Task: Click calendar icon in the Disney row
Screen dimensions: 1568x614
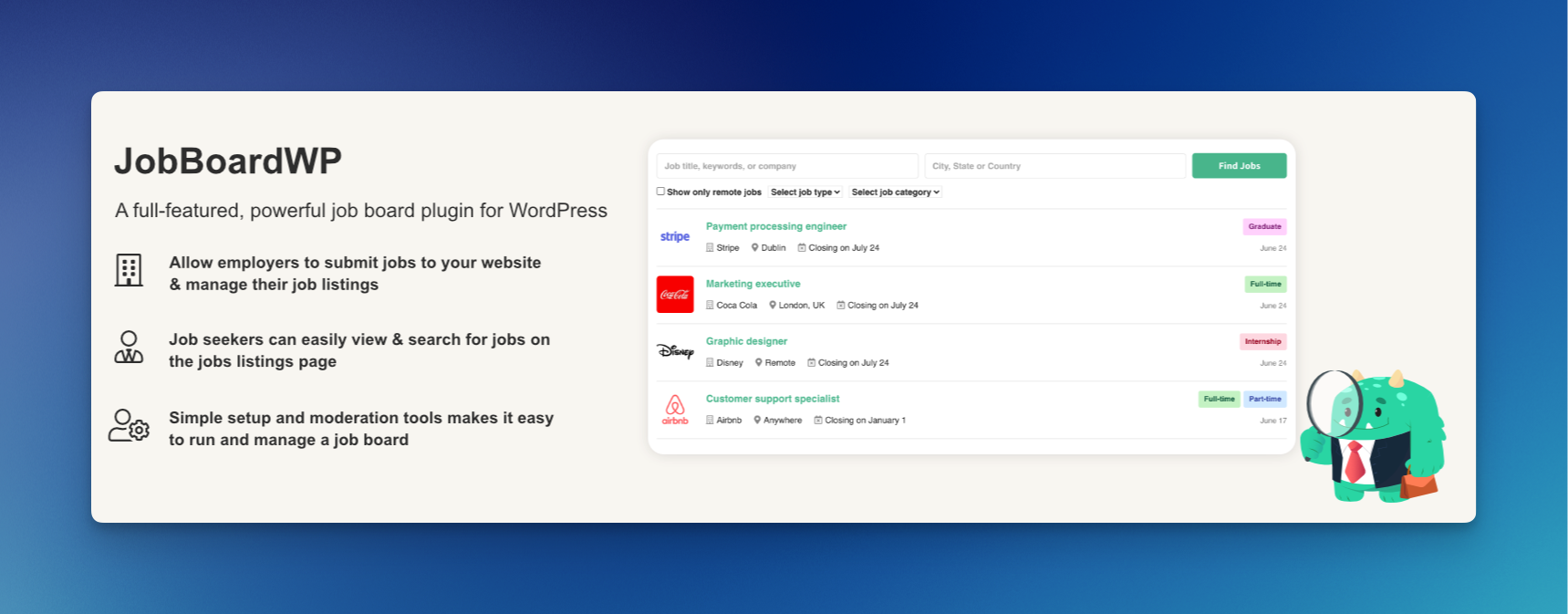Action: (x=811, y=362)
